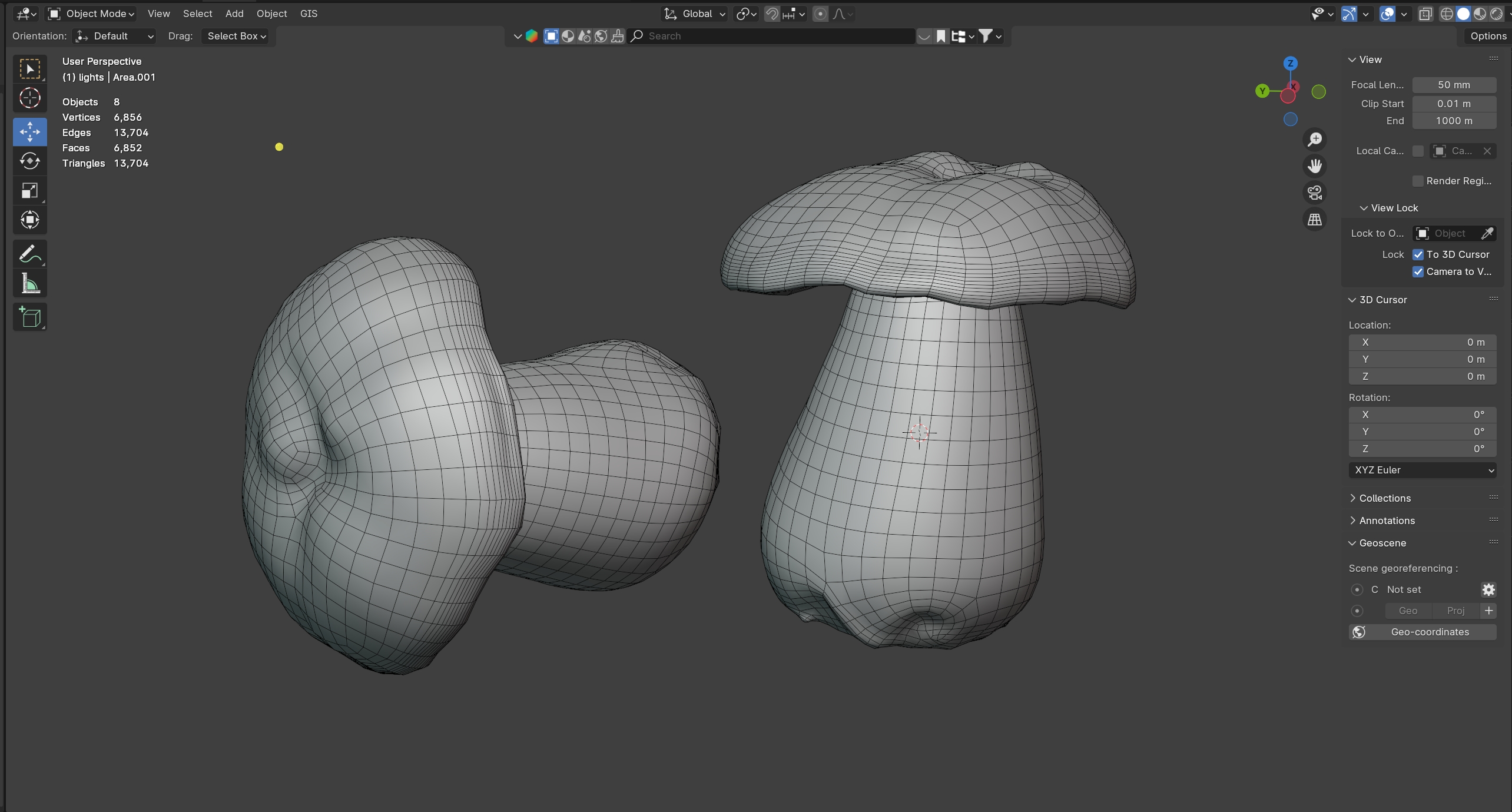Expand the Collections panel
Screen dimensions: 1512x812
[x=1384, y=498]
